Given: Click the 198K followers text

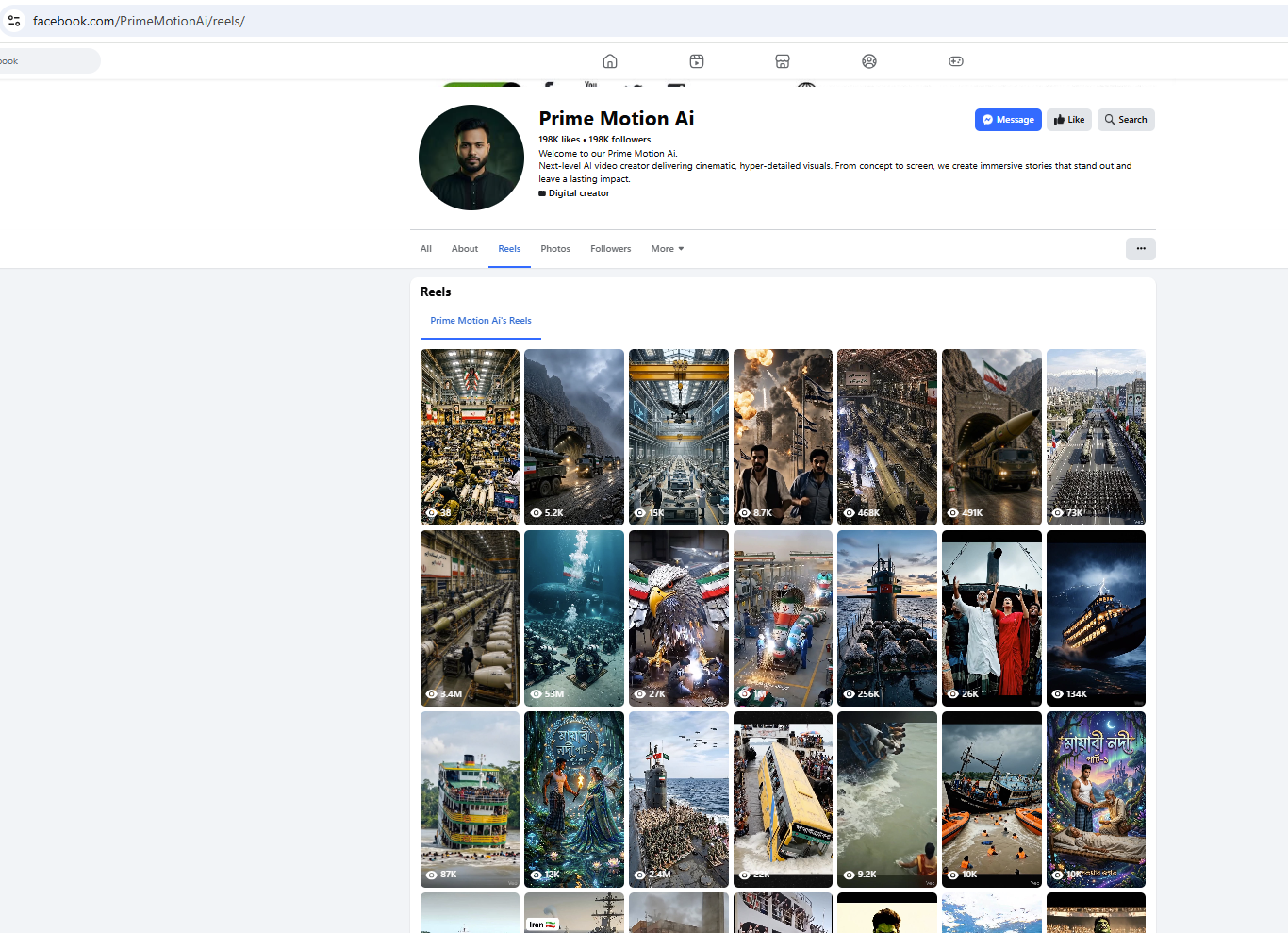Looking at the screenshot, I should 619,140.
